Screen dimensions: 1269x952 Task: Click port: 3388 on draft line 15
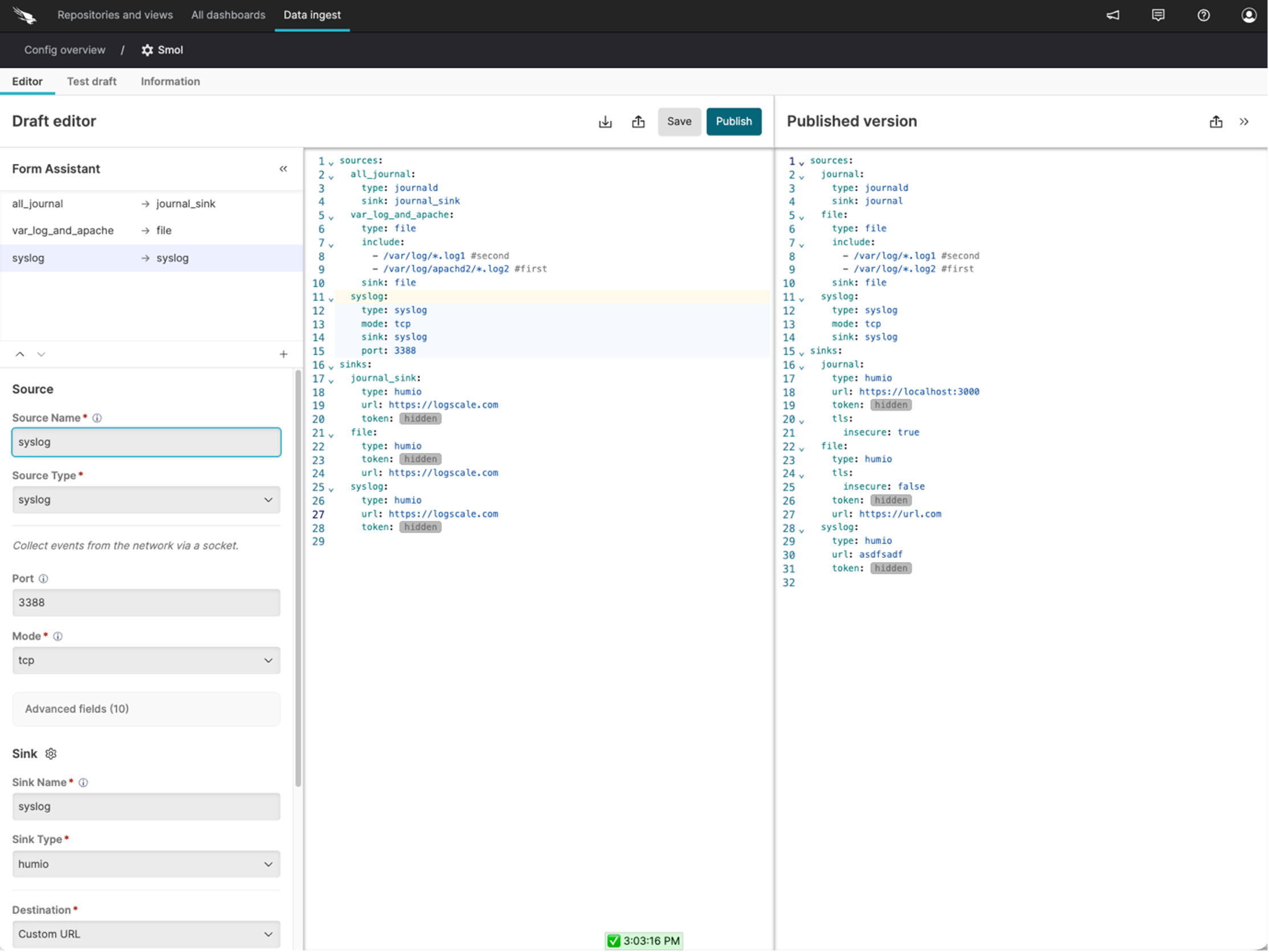pos(389,351)
